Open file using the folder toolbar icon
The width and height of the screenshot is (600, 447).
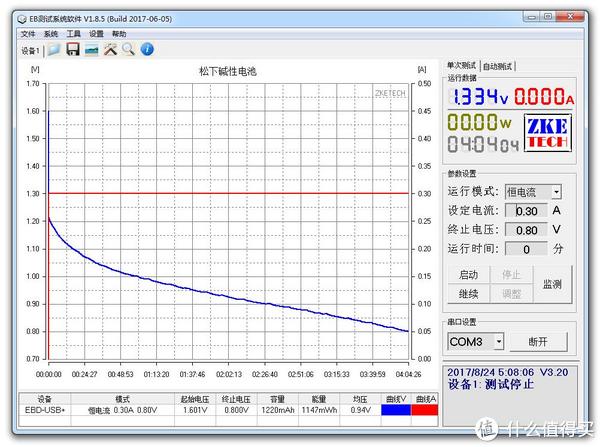click(x=54, y=49)
